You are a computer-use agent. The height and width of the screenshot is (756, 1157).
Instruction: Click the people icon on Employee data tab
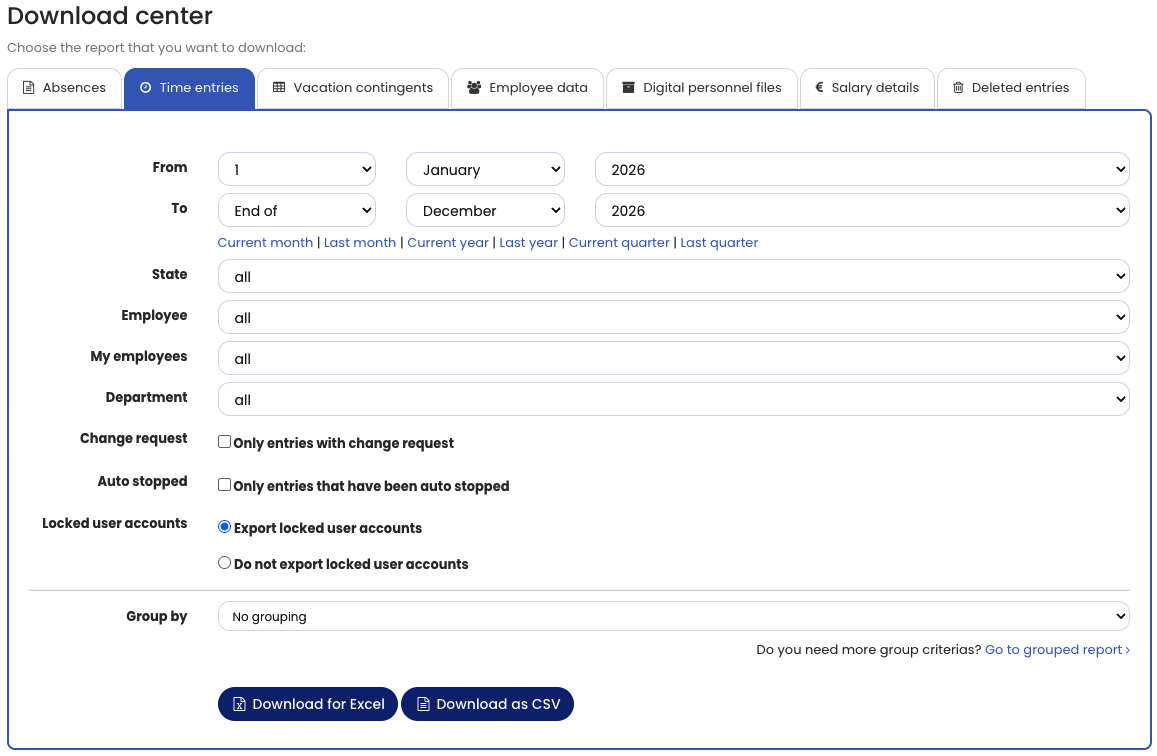[474, 88]
